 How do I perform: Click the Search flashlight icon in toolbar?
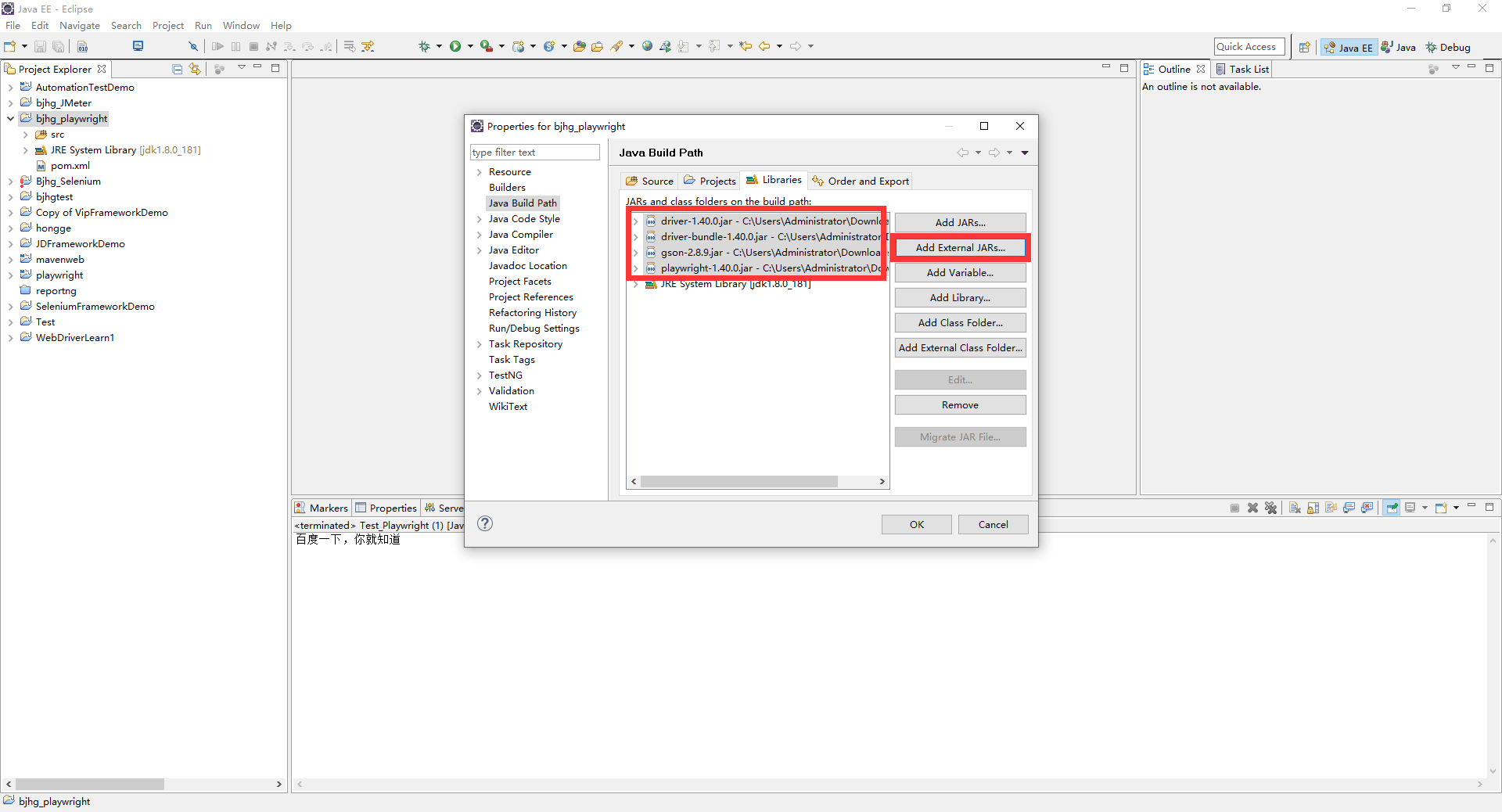point(616,46)
